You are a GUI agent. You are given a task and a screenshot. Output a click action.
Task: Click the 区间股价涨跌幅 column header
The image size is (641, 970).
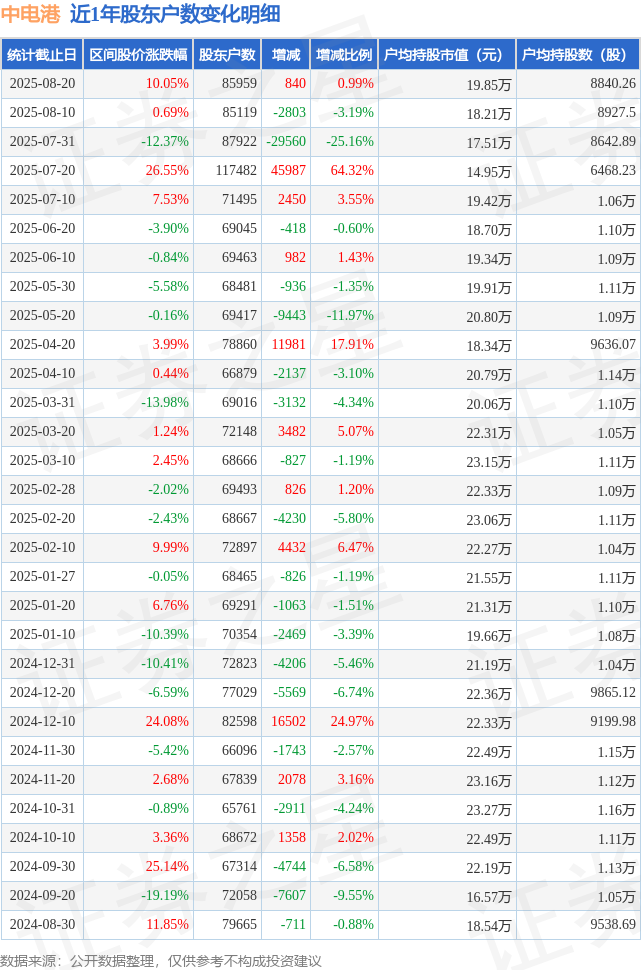(x=138, y=55)
